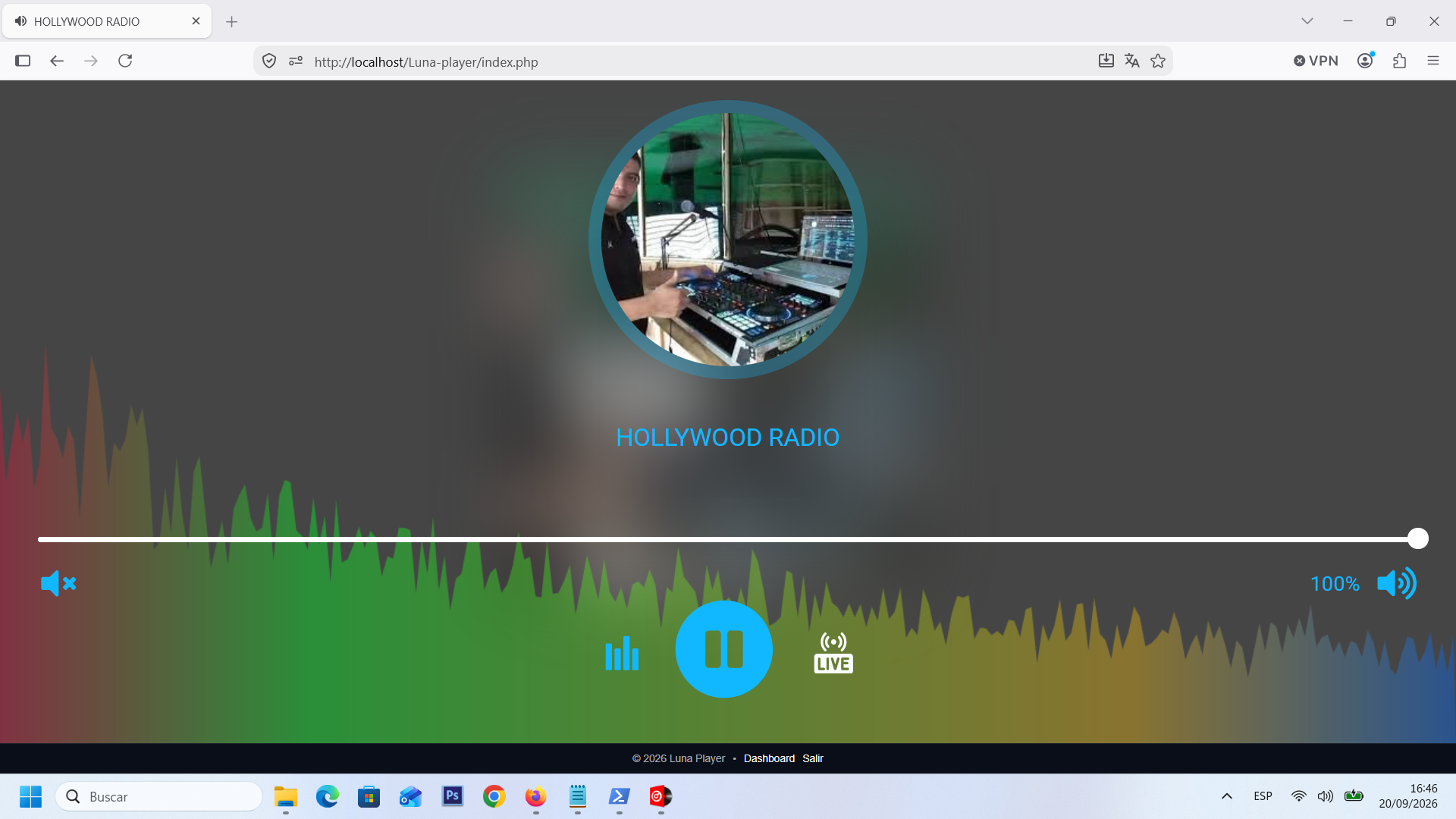Click the 100% volume value
The height and width of the screenshot is (819, 1456).
1335,584
